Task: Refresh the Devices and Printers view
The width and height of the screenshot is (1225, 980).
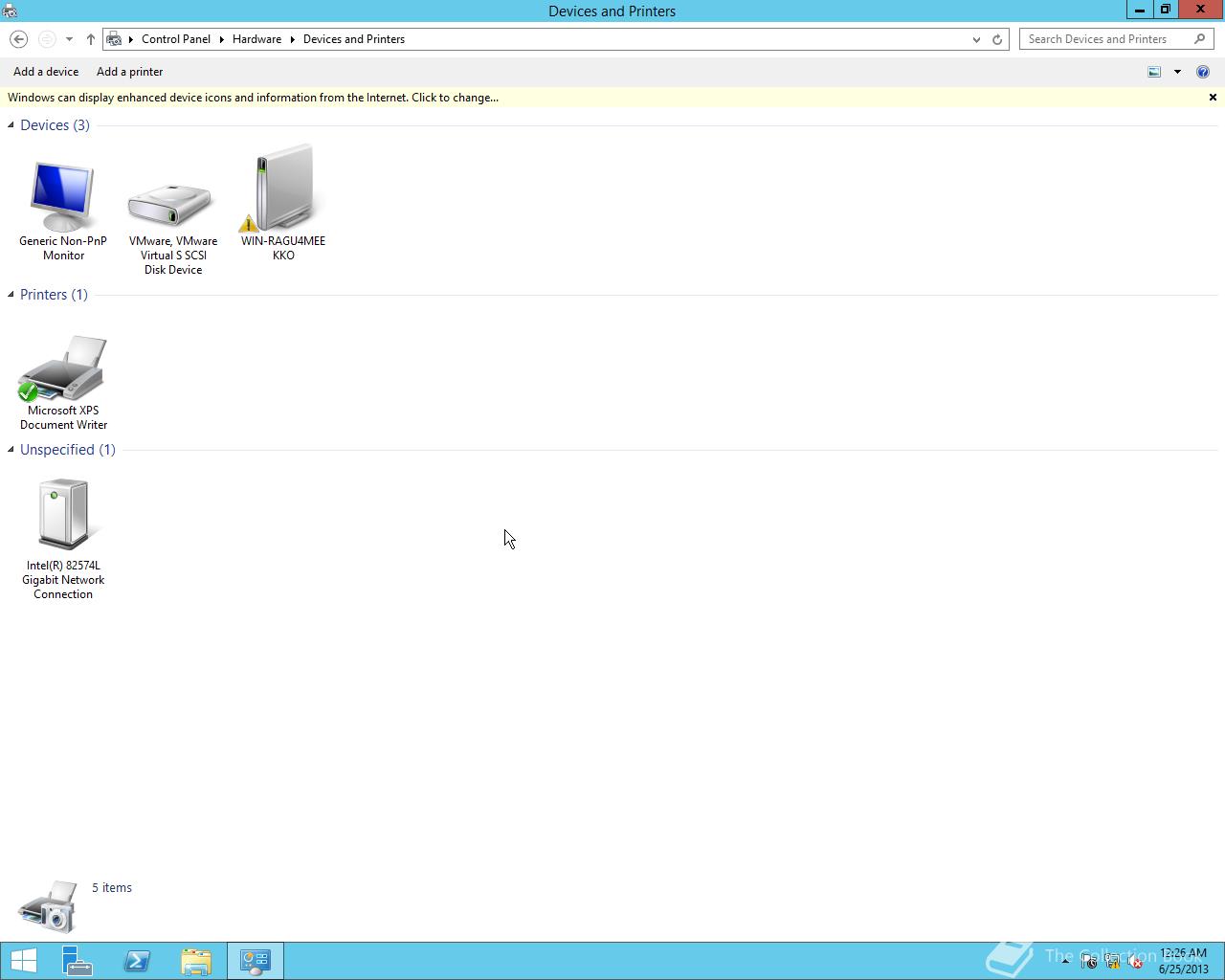Action: coord(997,39)
